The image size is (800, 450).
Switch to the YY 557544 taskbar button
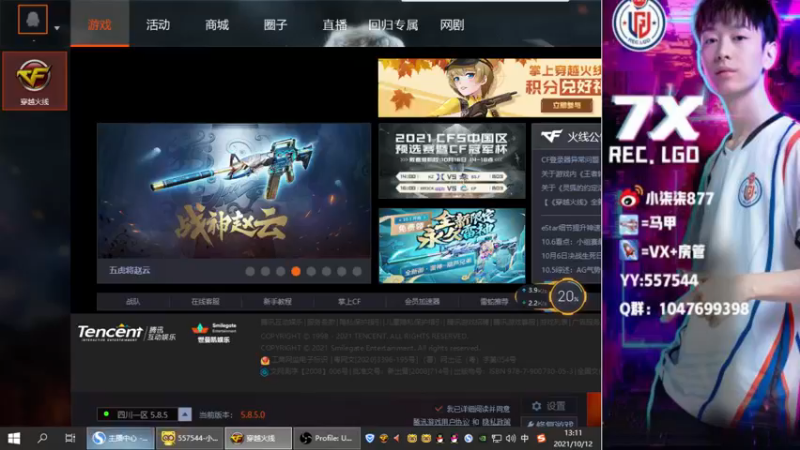coord(190,438)
